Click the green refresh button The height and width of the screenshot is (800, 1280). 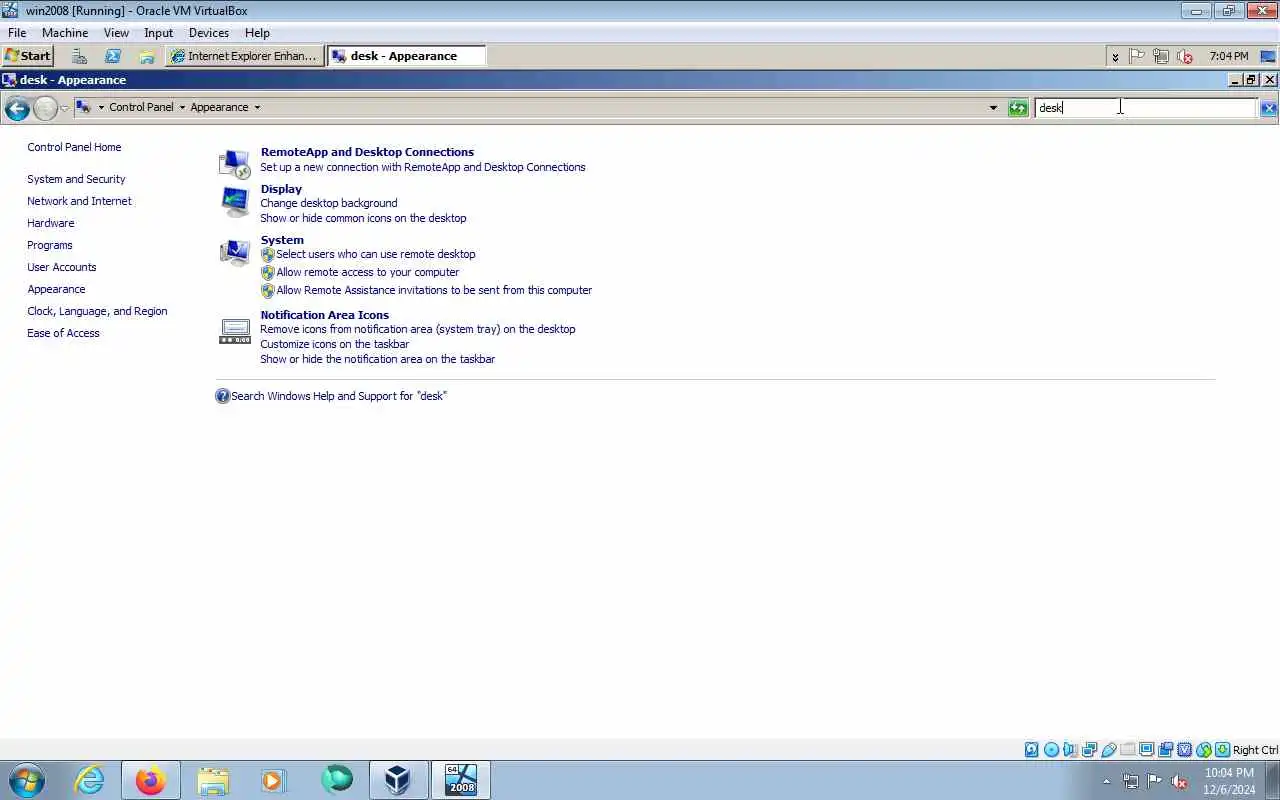1018,108
